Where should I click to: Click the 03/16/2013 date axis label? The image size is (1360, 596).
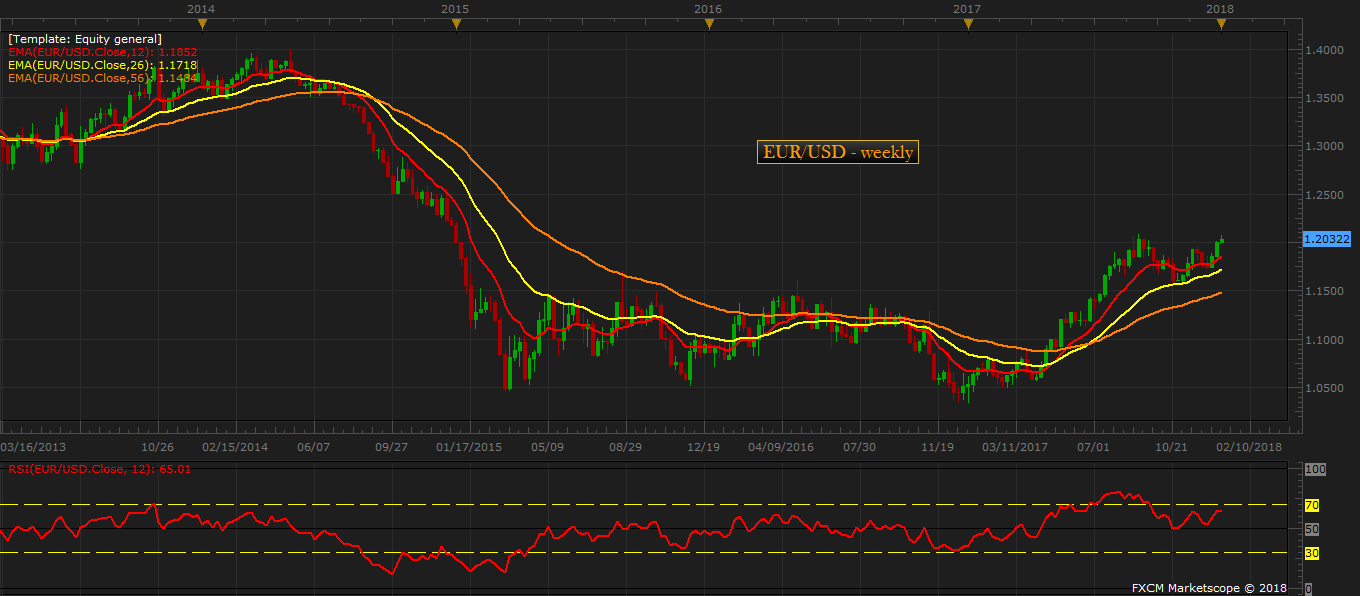click(x=33, y=447)
